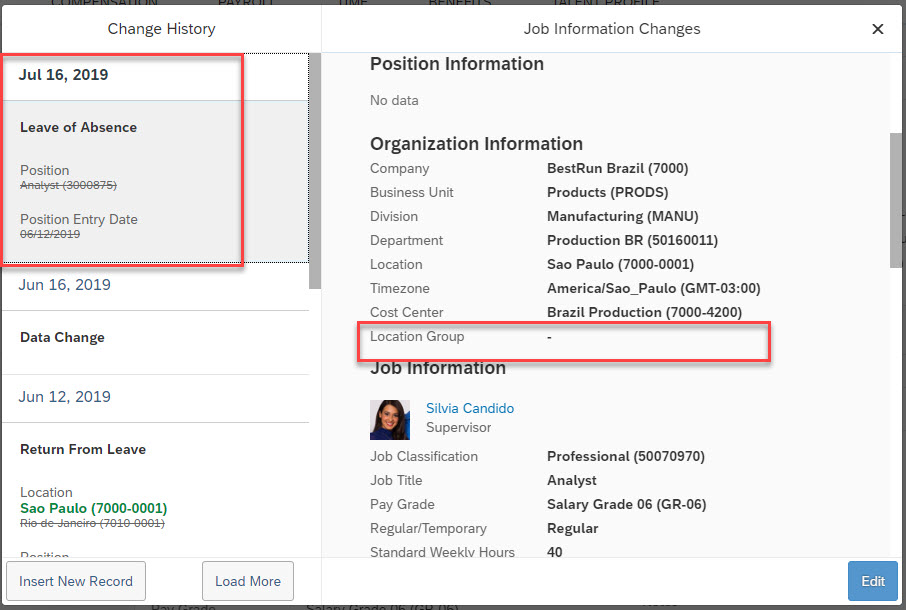906x610 pixels.
Task: Click Cost Center value Brazil Production (7000-4200)
Action: 645,313
